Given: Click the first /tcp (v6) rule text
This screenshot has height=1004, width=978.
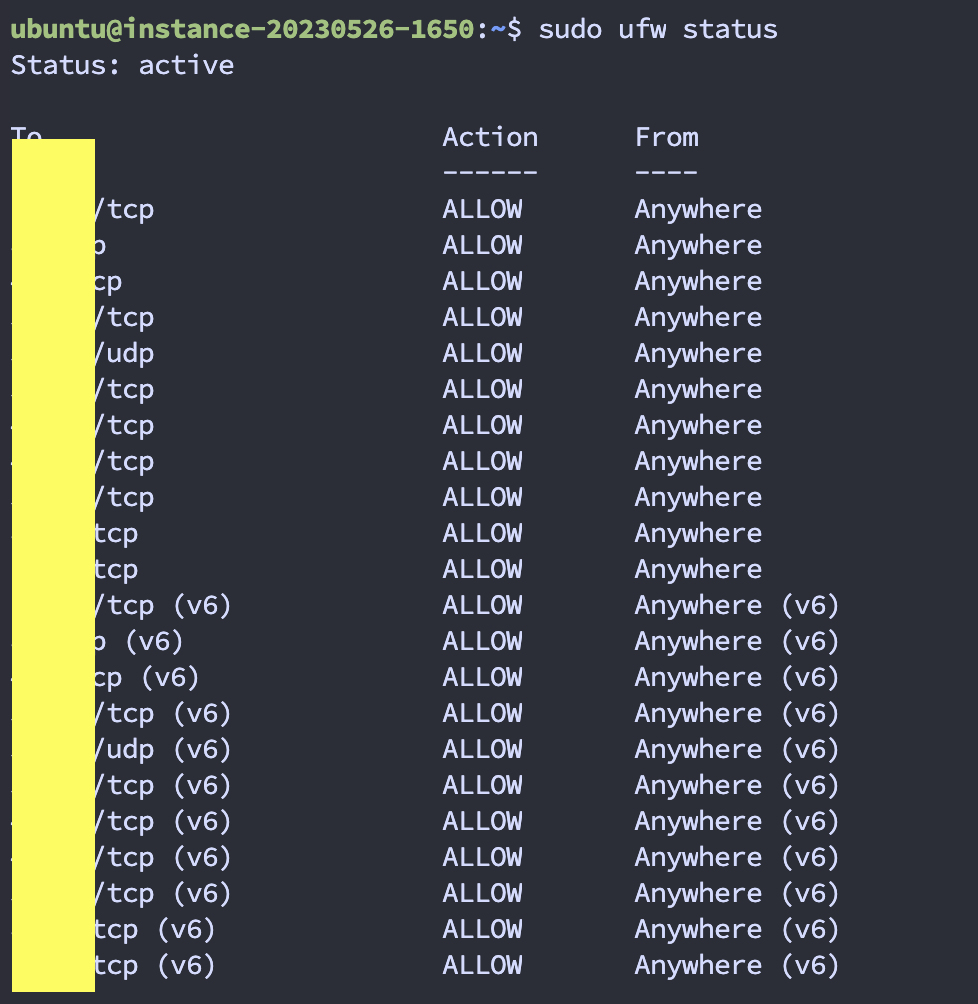Looking at the screenshot, I should 163,605.
